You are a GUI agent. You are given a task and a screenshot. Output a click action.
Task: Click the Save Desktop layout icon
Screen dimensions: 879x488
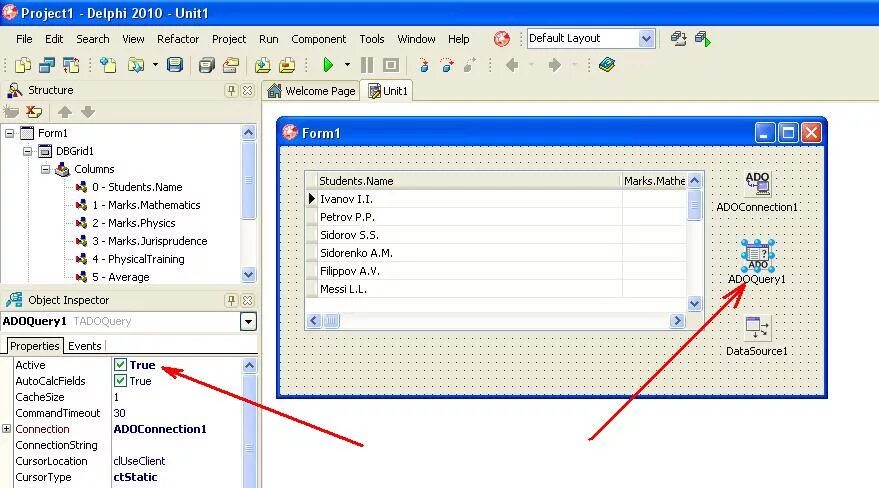pyautogui.click(x=678, y=39)
